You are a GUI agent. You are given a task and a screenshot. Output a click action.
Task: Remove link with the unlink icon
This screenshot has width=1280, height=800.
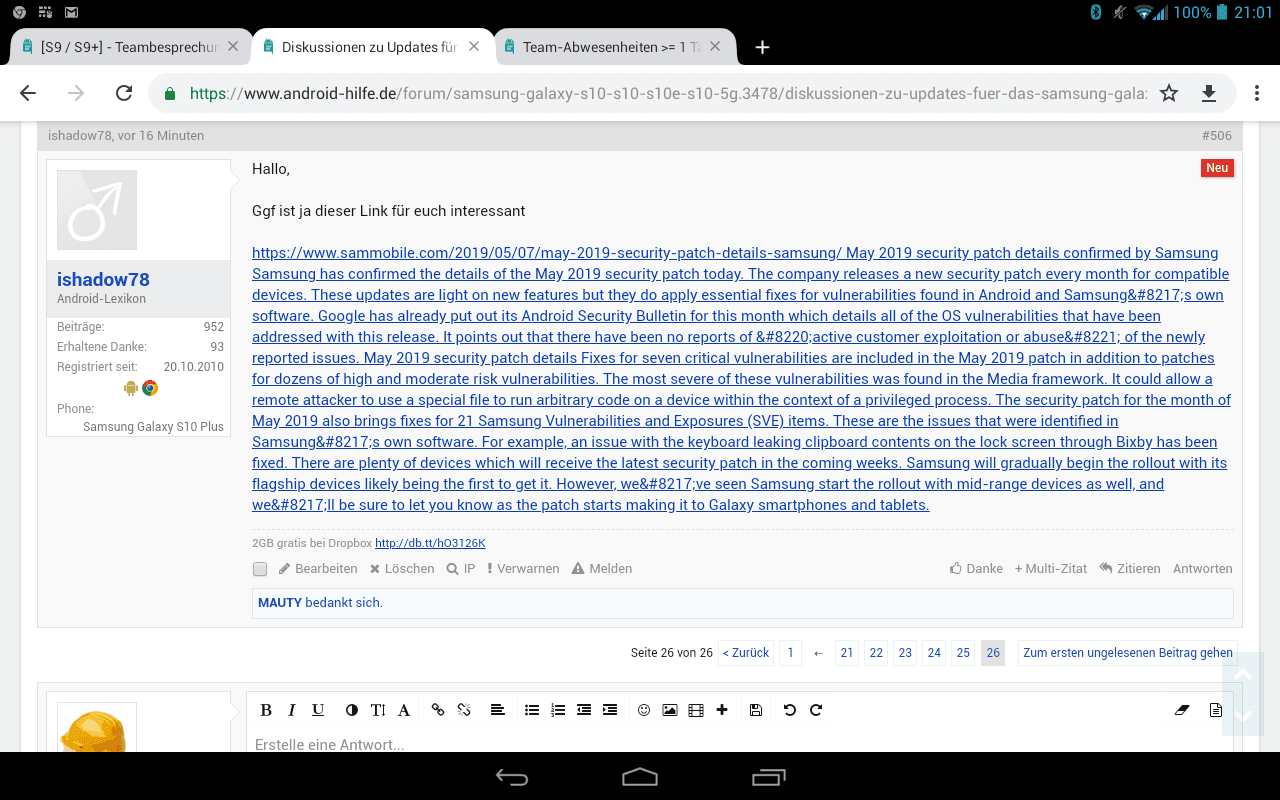coord(464,710)
